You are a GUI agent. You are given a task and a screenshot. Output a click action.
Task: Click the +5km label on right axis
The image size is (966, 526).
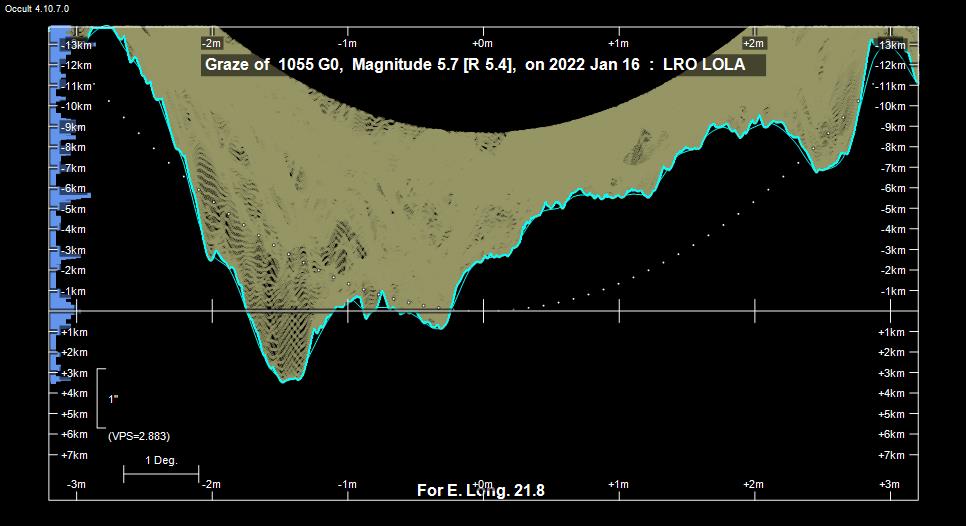[891, 414]
